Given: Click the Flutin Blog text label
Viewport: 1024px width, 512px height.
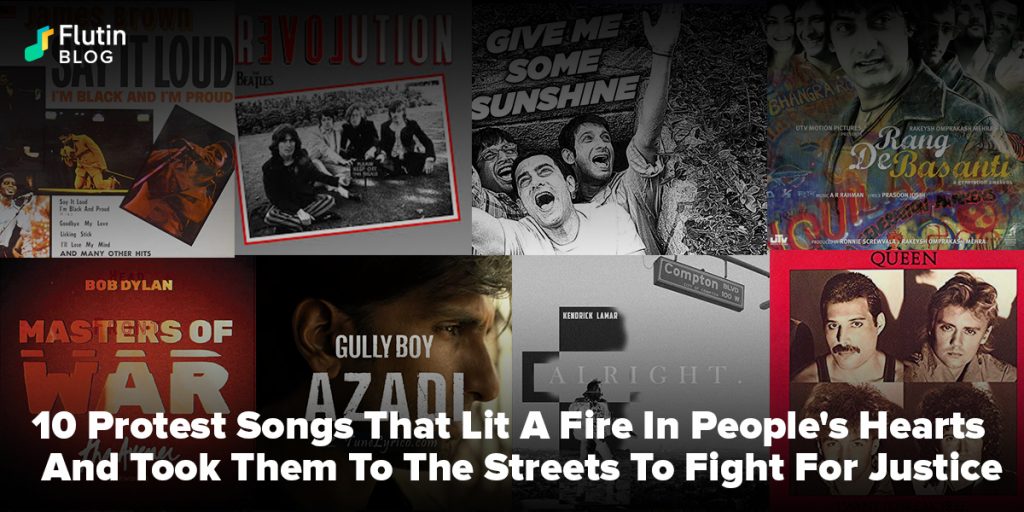Looking at the screenshot, I should [x=92, y=44].
